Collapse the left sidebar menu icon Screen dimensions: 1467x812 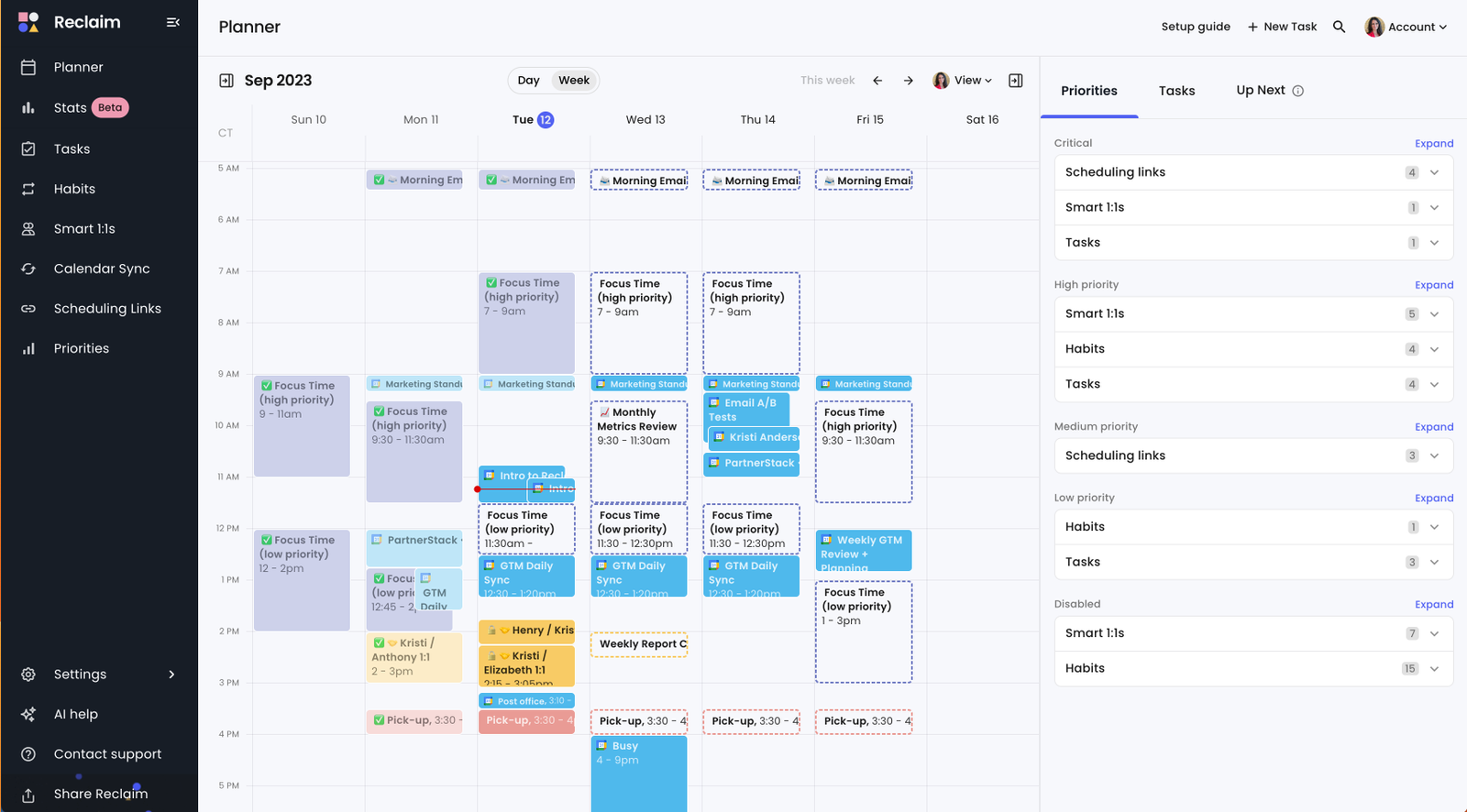[172, 22]
